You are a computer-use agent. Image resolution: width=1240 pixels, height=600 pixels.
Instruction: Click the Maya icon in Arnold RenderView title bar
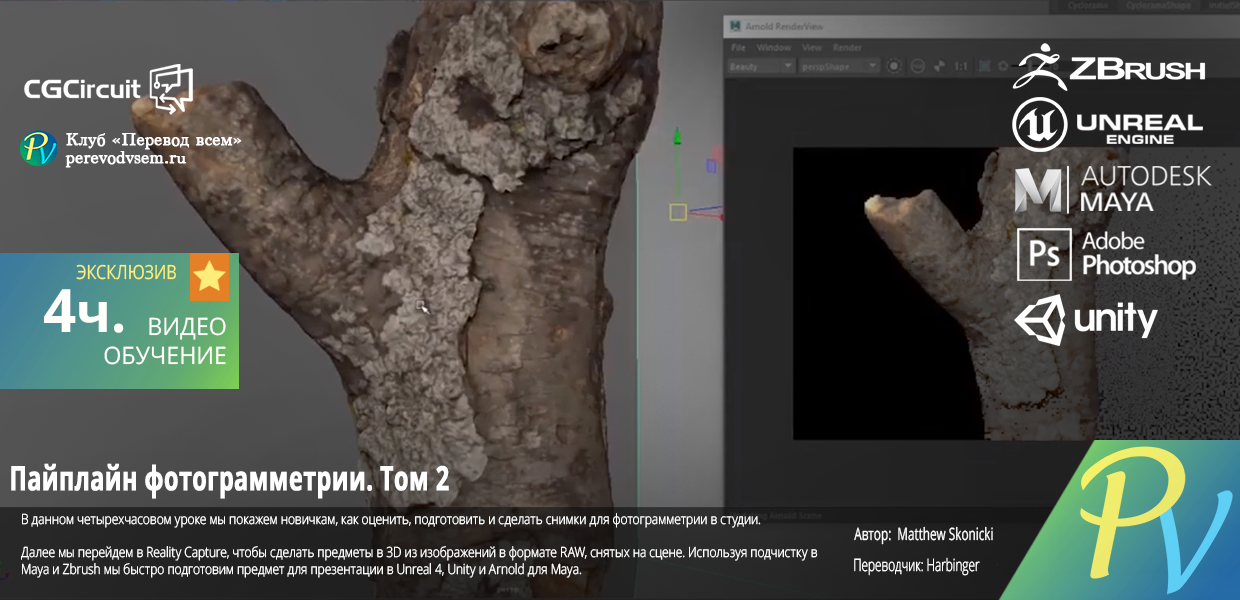[x=735, y=26]
